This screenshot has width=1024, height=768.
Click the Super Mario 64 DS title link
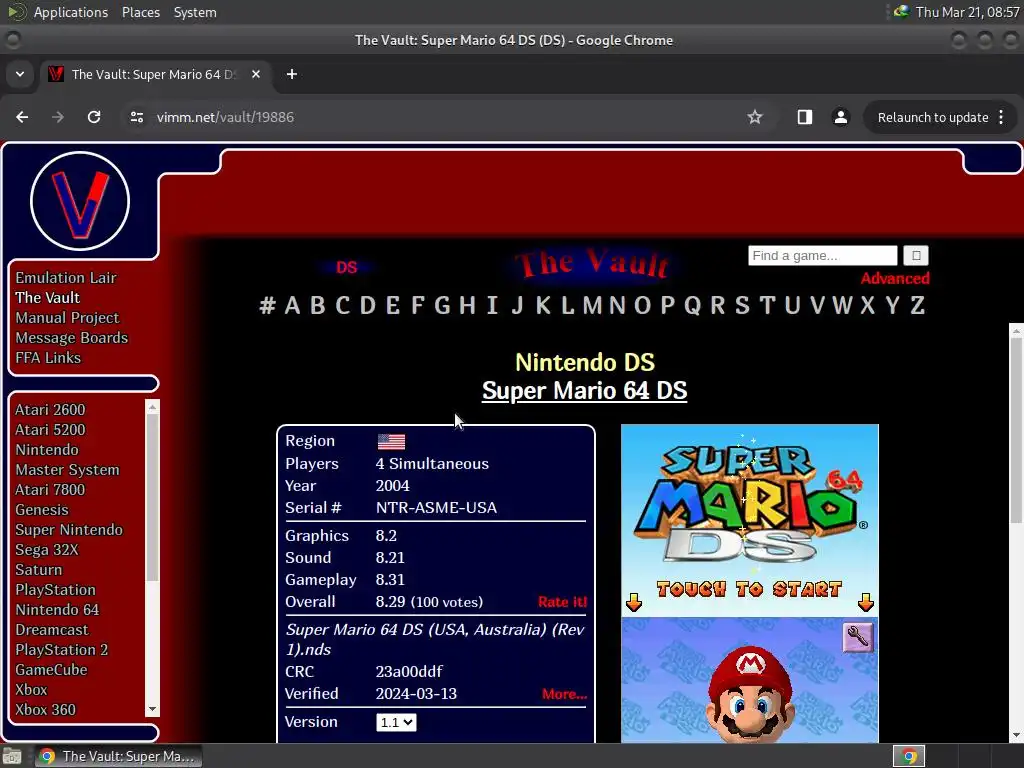(x=584, y=391)
